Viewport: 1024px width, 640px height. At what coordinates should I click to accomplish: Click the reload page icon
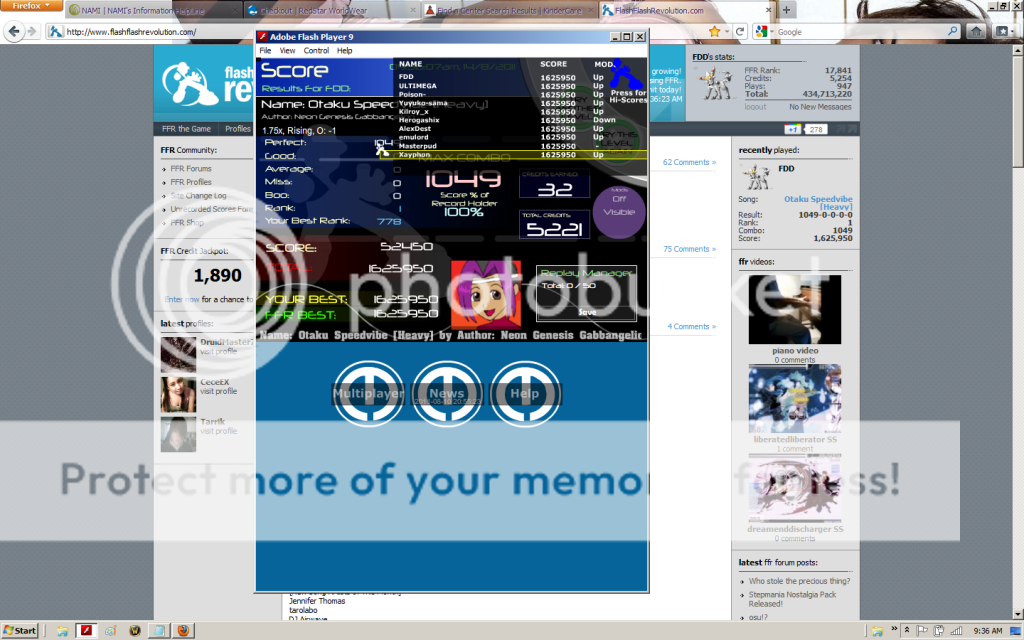pos(741,32)
